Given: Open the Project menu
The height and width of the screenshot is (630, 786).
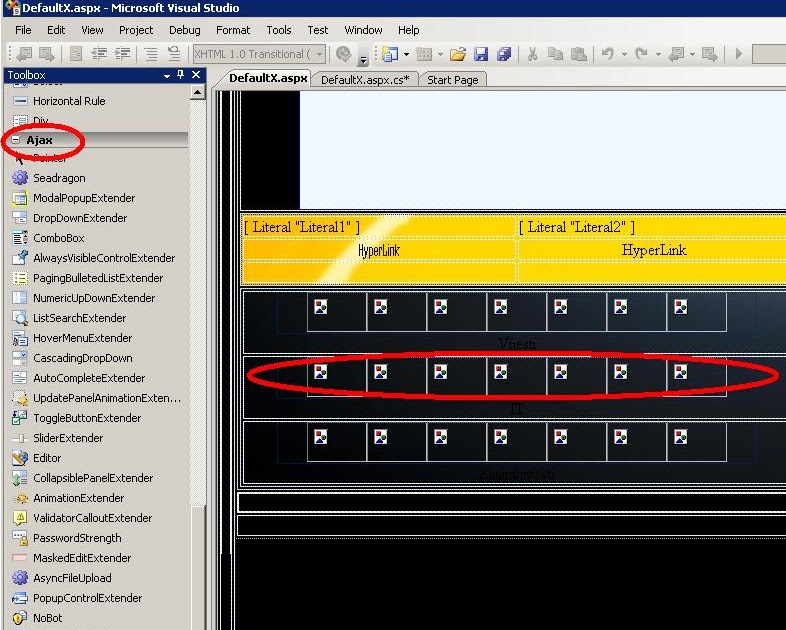Looking at the screenshot, I should click(x=136, y=30).
